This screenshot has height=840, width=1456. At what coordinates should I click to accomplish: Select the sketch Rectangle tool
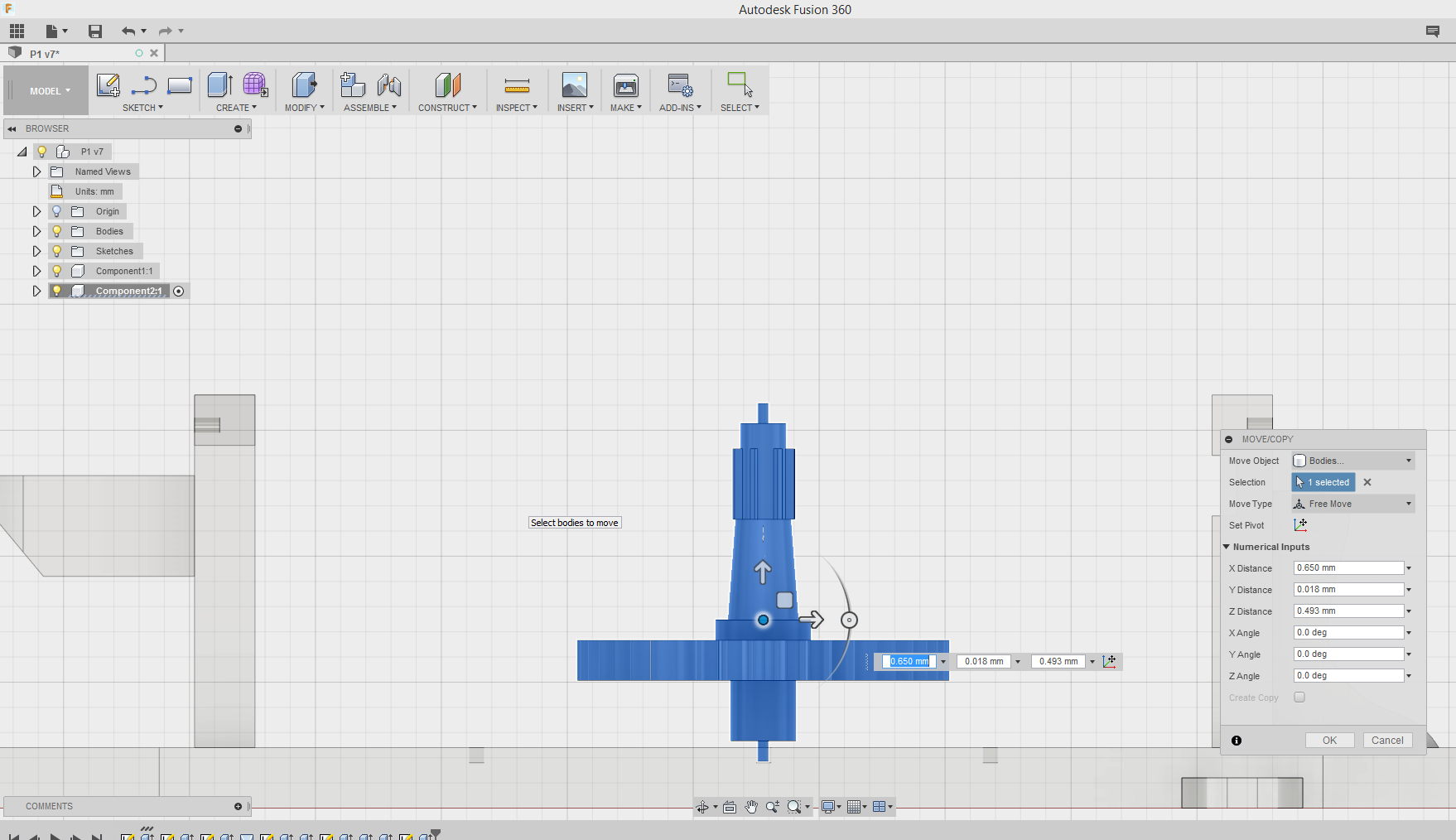tap(180, 84)
